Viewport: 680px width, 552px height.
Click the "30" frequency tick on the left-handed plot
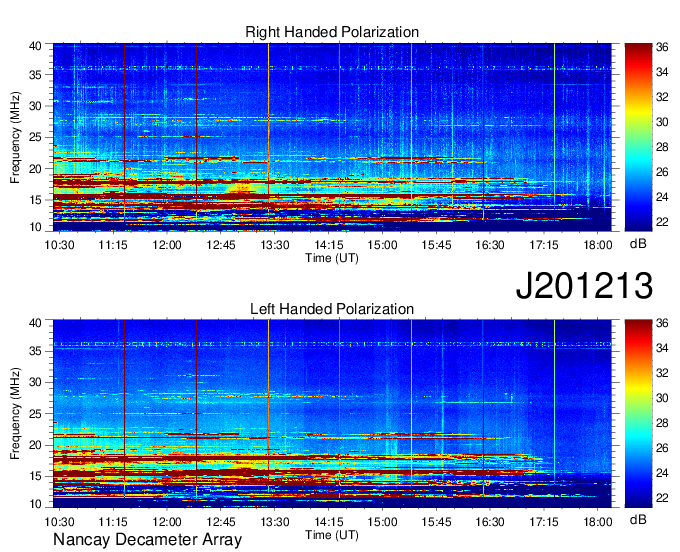pyautogui.click(x=35, y=382)
